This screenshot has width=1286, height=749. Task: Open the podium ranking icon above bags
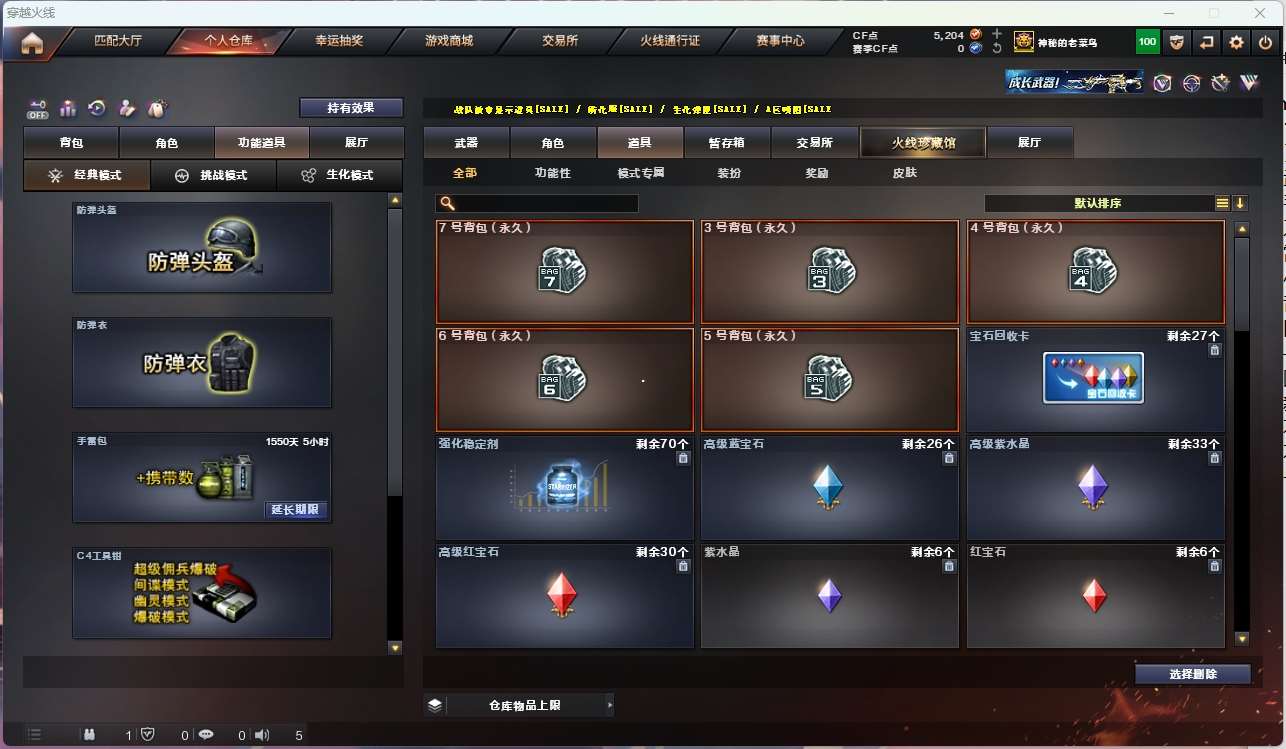tap(68, 108)
